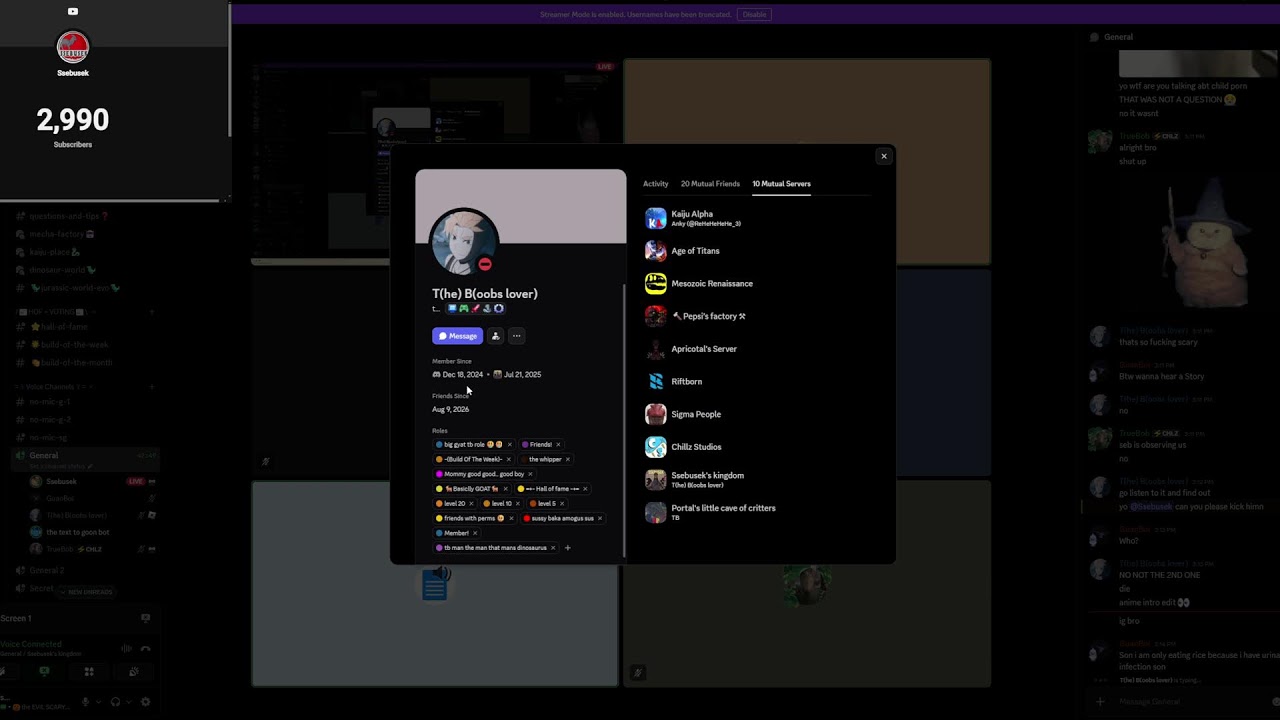Open the Age of Titans server
Image resolution: width=1280 pixels, height=720 pixels.
695,251
